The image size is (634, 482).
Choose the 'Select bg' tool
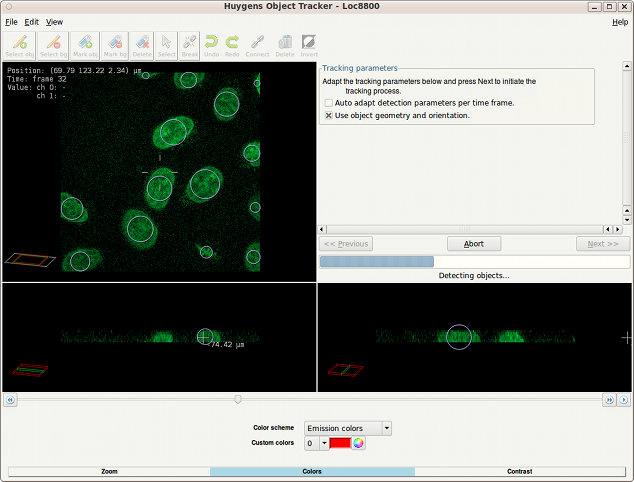pyautogui.click(x=53, y=45)
